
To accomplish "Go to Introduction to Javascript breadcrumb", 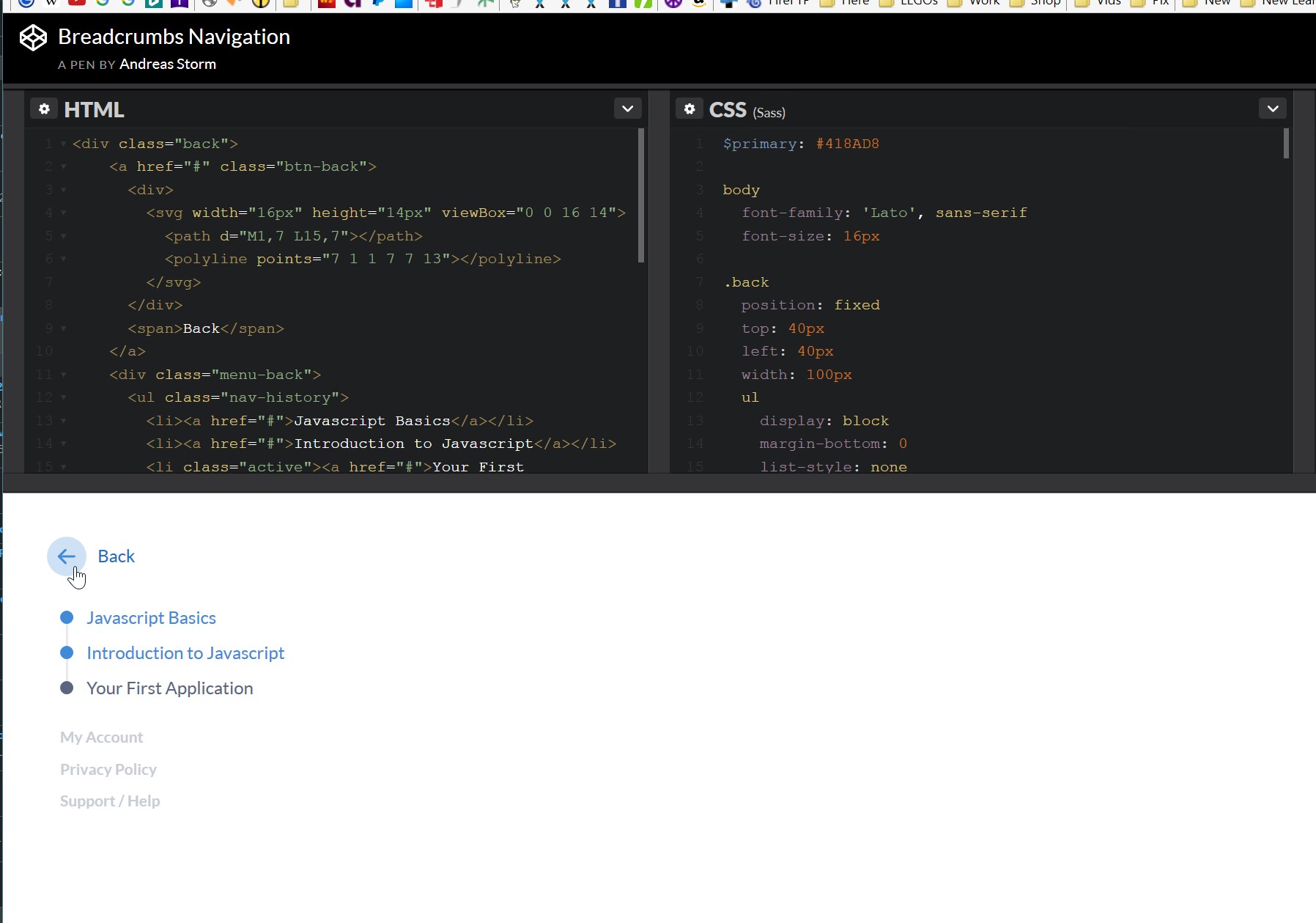I will coord(185,653).
